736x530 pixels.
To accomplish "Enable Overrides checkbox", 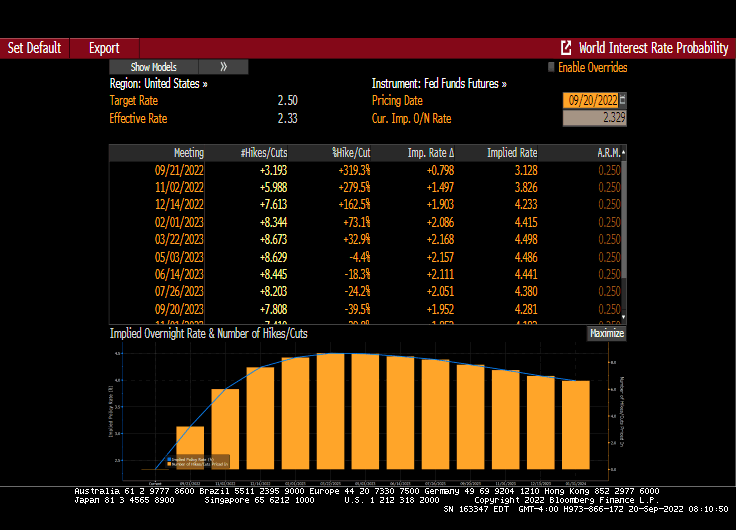I will pyautogui.click(x=551, y=68).
